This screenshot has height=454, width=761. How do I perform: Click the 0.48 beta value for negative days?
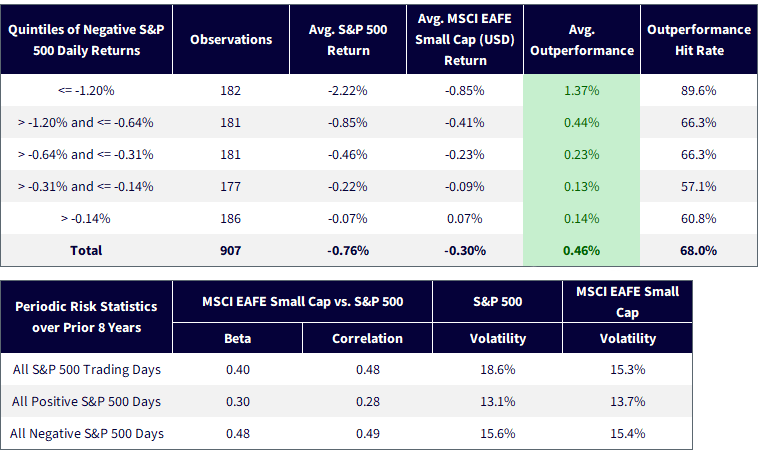pyautogui.click(x=238, y=434)
